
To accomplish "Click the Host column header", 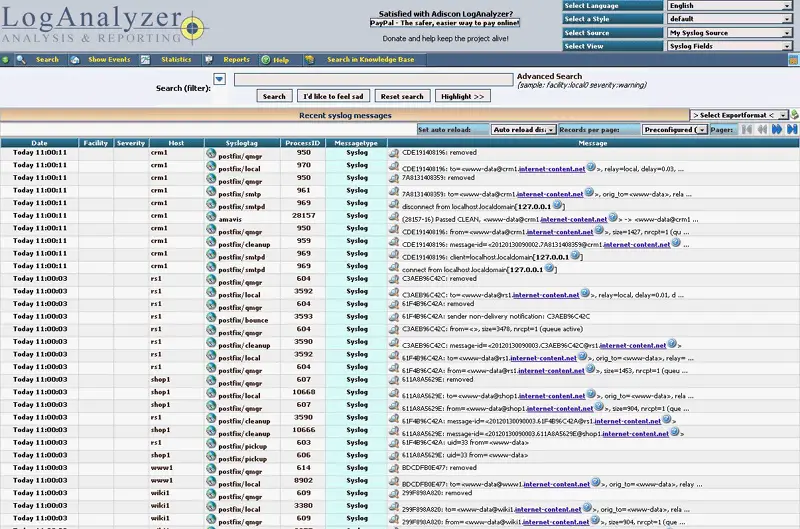I will coord(176,143).
